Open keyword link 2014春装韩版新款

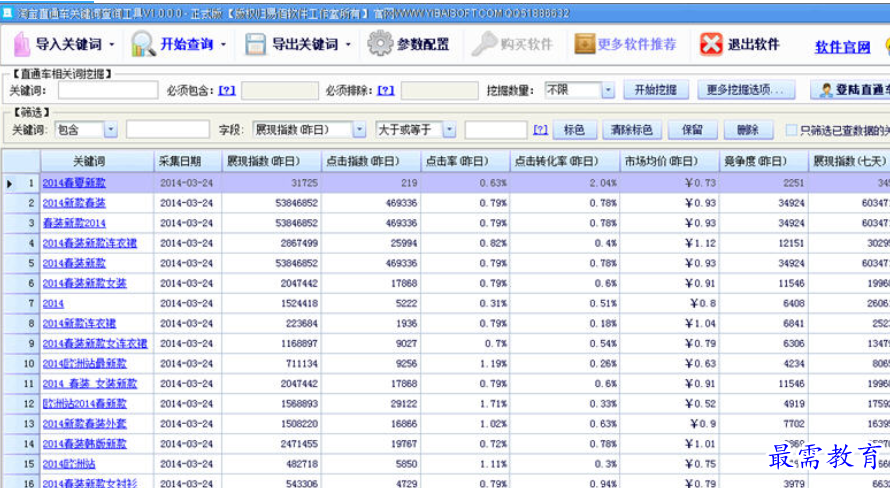point(85,444)
